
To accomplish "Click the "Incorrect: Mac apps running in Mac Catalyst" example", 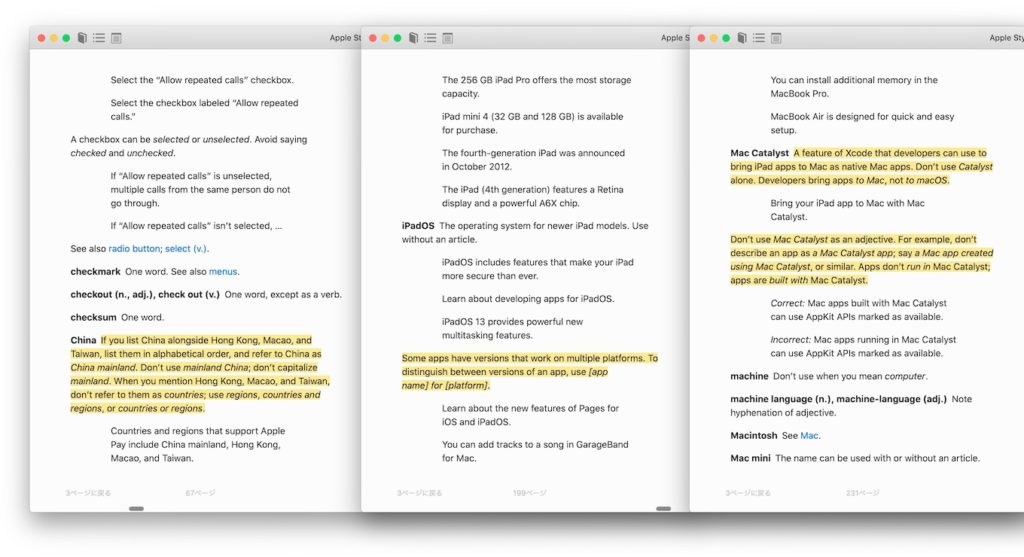I will (863, 347).
